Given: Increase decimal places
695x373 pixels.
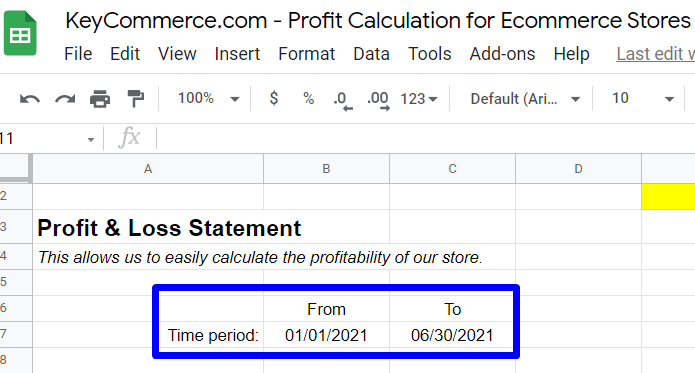Looking at the screenshot, I should 378,101.
